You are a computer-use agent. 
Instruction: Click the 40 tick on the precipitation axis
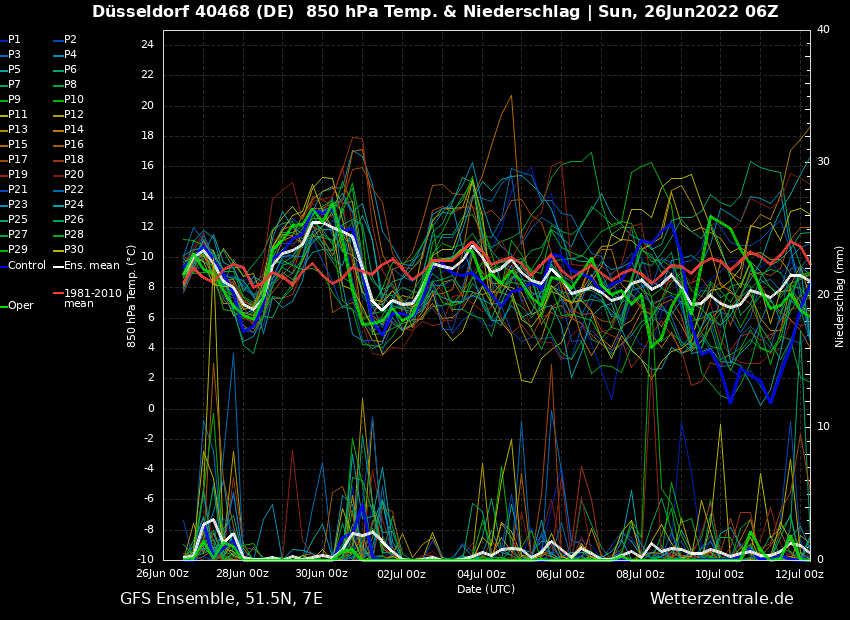tap(823, 30)
